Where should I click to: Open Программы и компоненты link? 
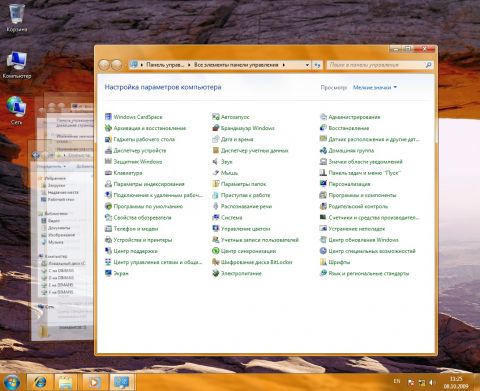tap(362, 195)
